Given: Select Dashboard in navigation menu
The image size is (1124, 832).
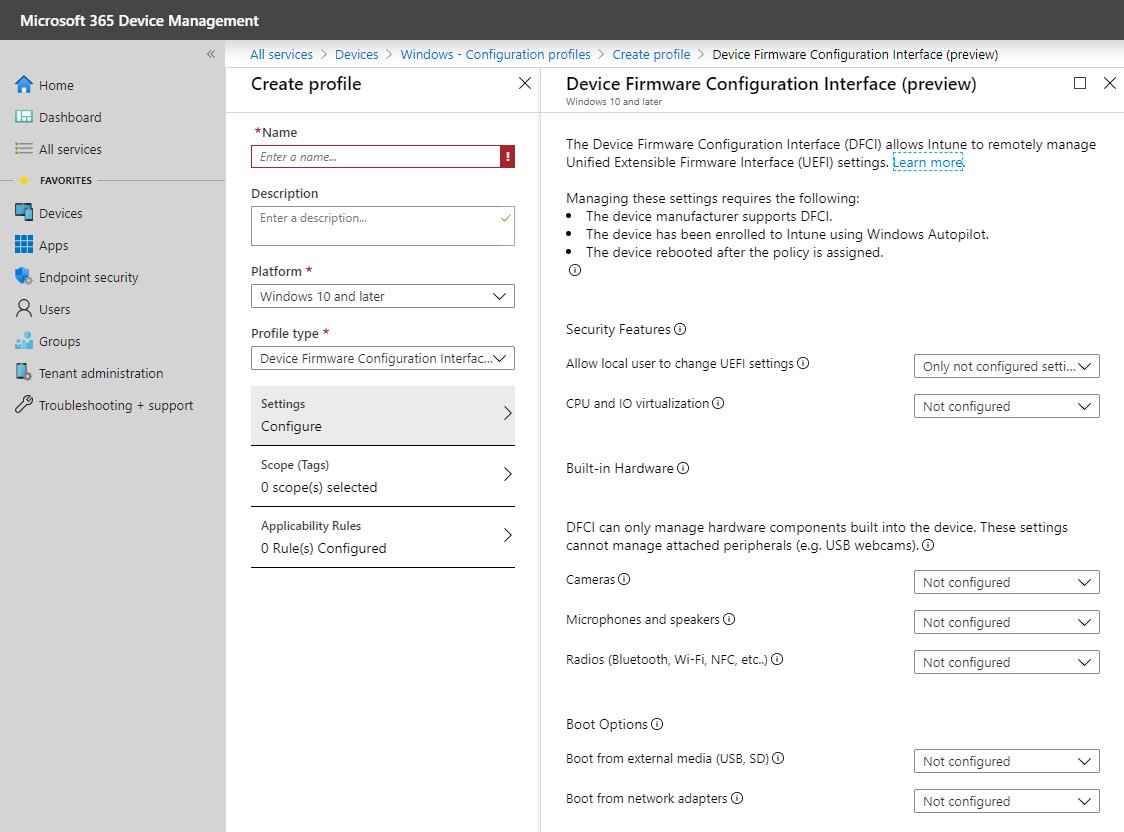Looking at the screenshot, I should pos(70,117).
